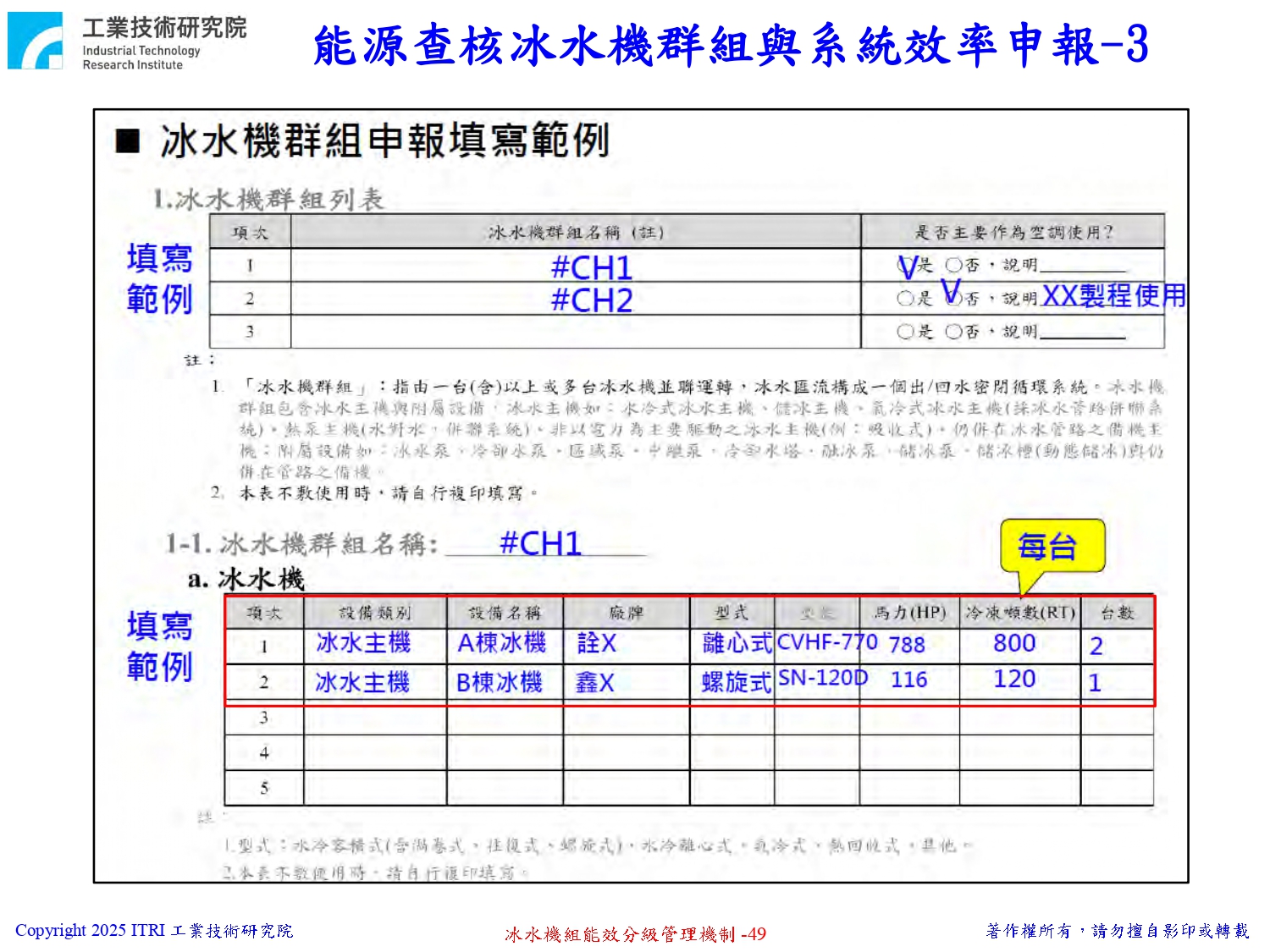Viewport: 1270px width, 952px height.
Task: Click the slide title 能源查核冰水機群組與系統效率申報-3
Action: (x=731, y=45)
